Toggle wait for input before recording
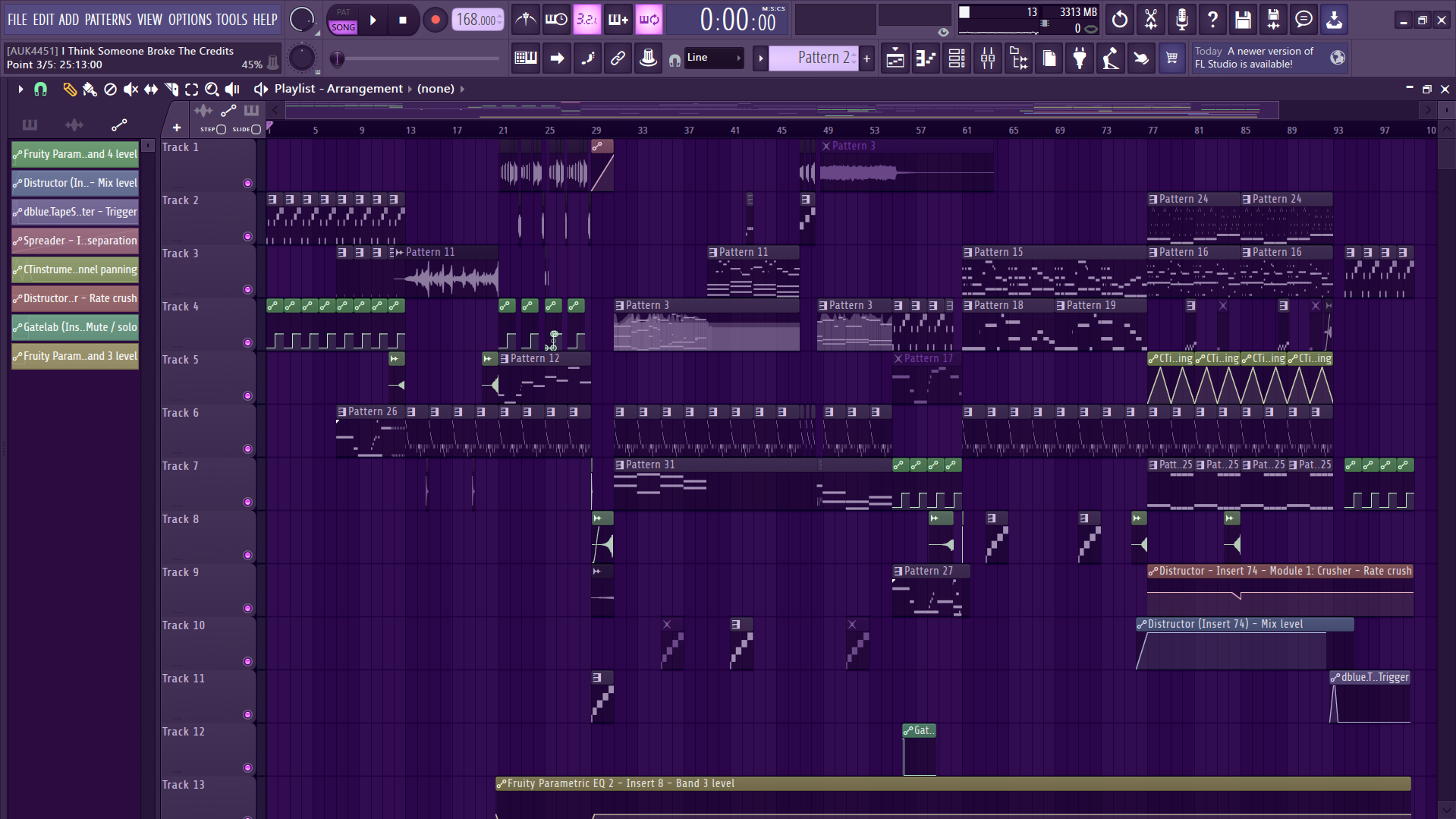This screenshot has height=819, width=1456. pos(556,20)
